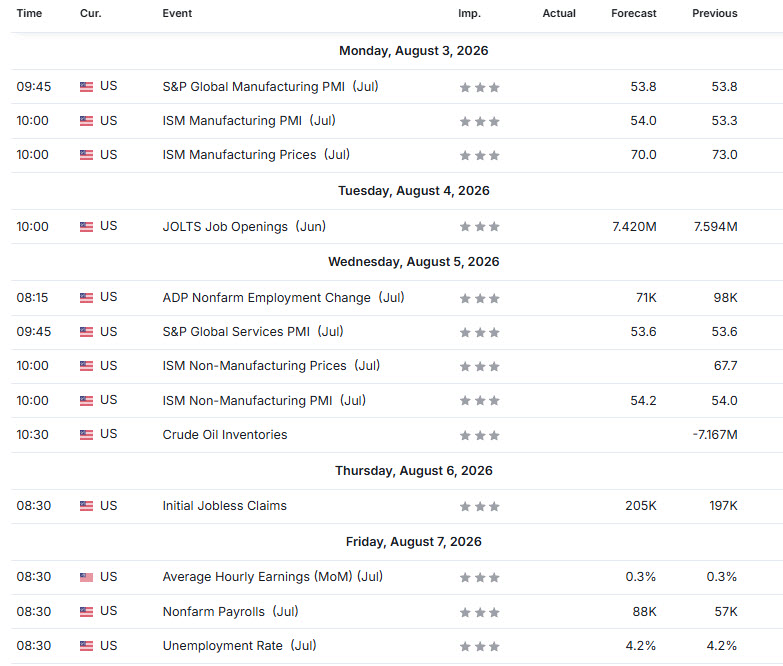Click the Event column header
Screen dimensions: 783x666
[x=177, y=13]
